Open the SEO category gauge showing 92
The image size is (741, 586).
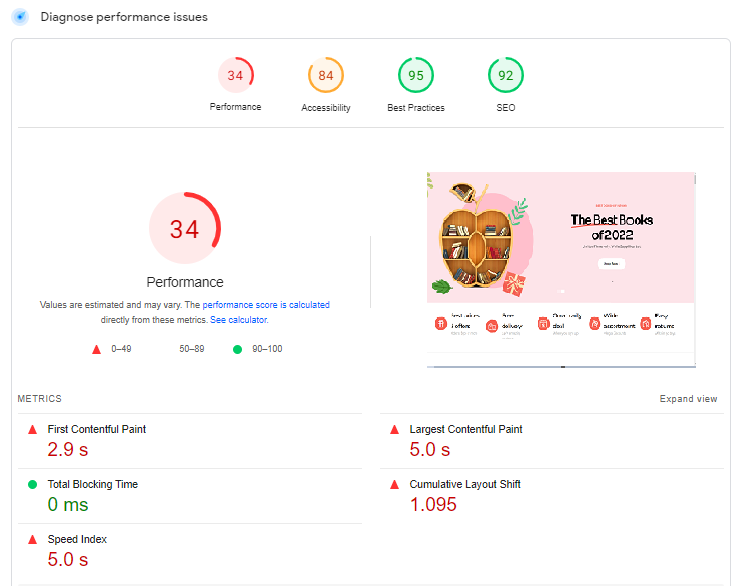tap(505, 75)
